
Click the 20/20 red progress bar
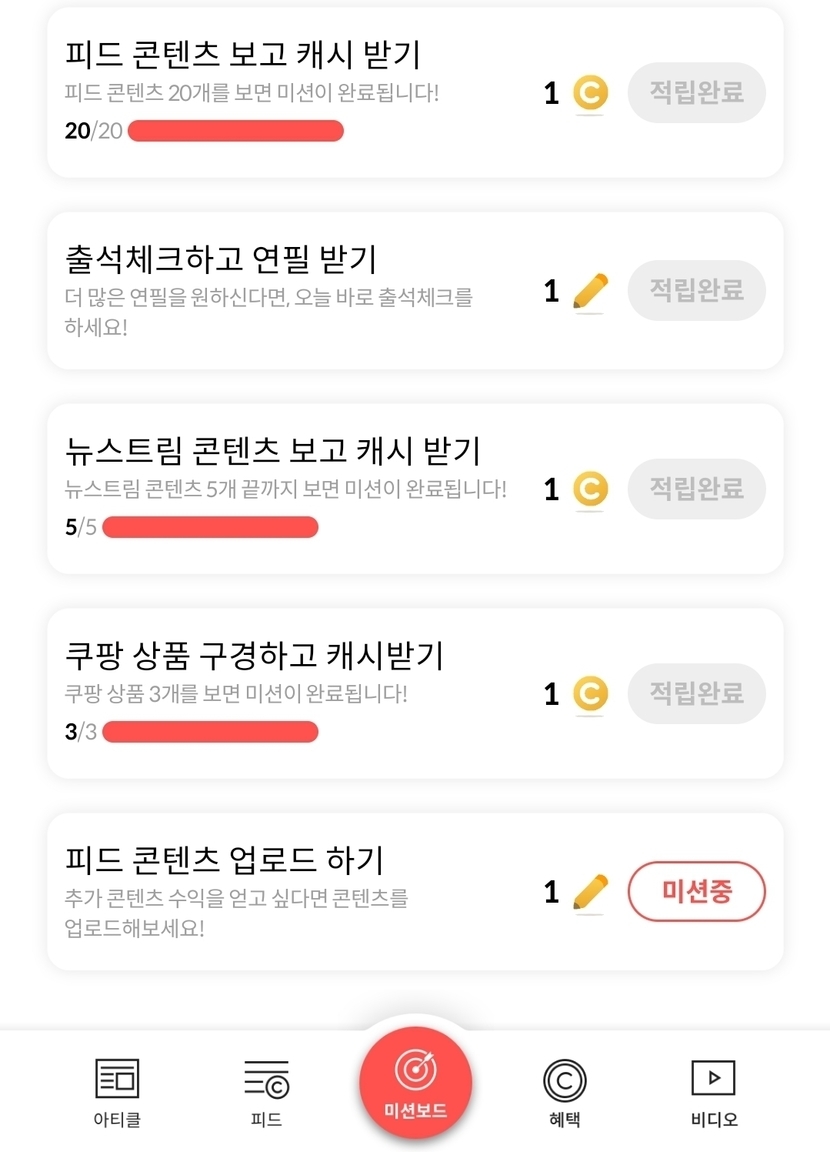click(x=236, y=131)
